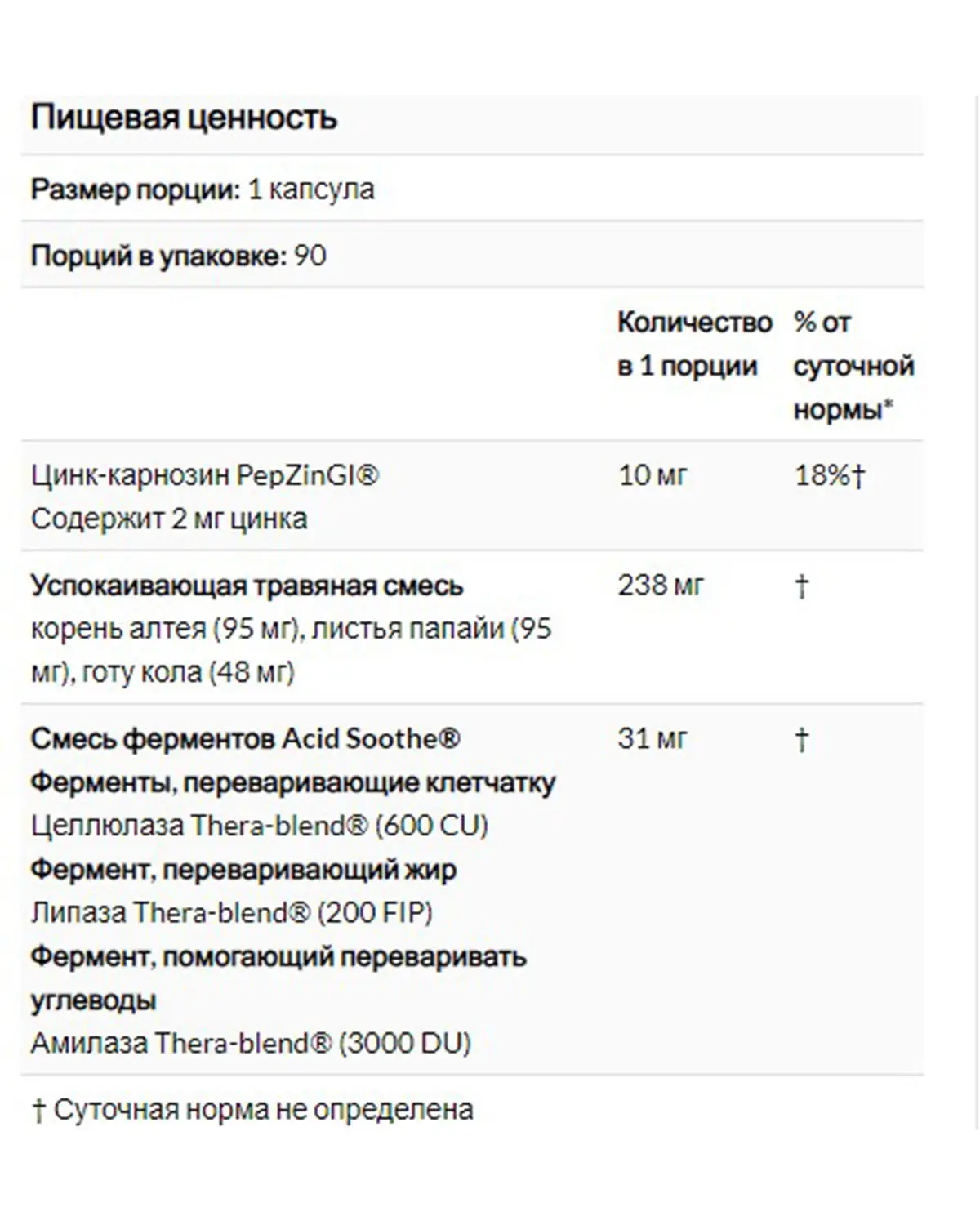
Task: Click the dagger symbol beside 238 мг
Action: click(802, 586)
